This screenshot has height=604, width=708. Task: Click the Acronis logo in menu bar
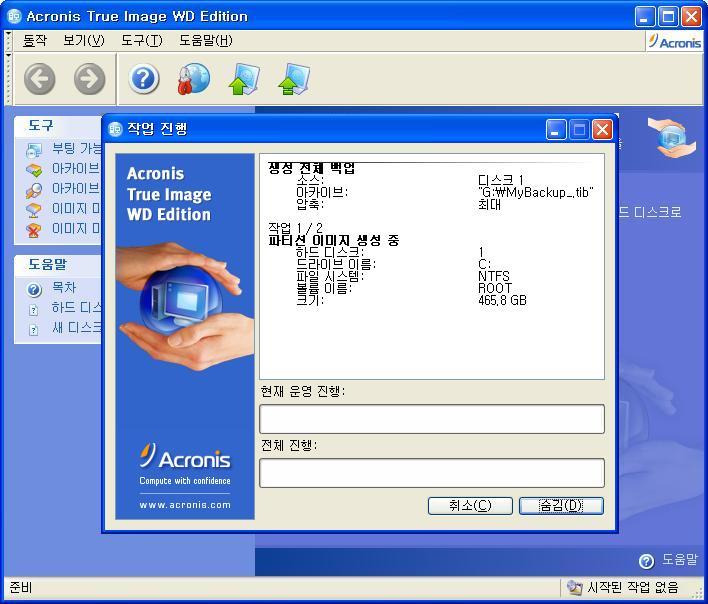(675, 42)
